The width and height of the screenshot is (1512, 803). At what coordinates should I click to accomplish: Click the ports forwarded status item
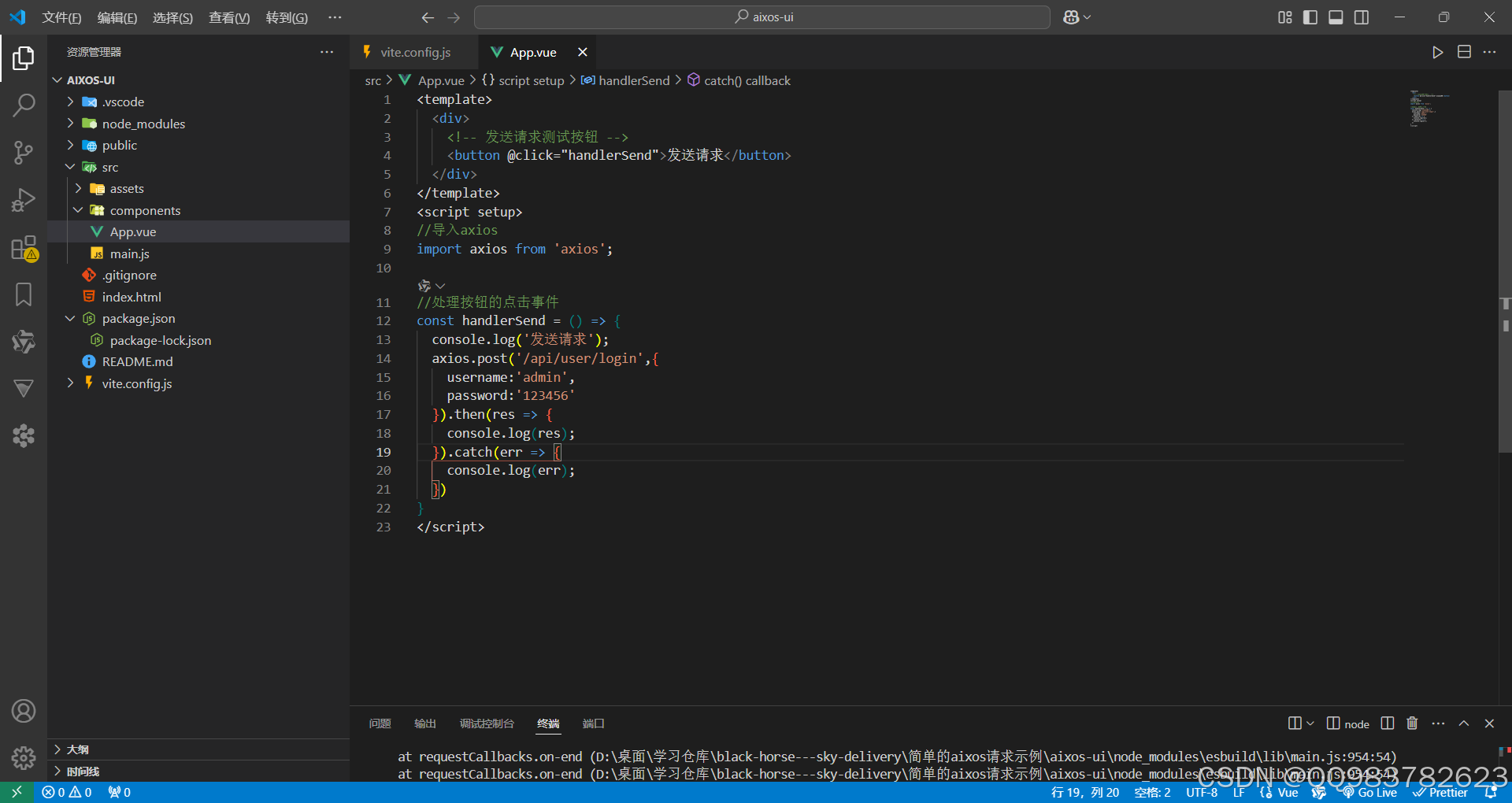[120, 792]
